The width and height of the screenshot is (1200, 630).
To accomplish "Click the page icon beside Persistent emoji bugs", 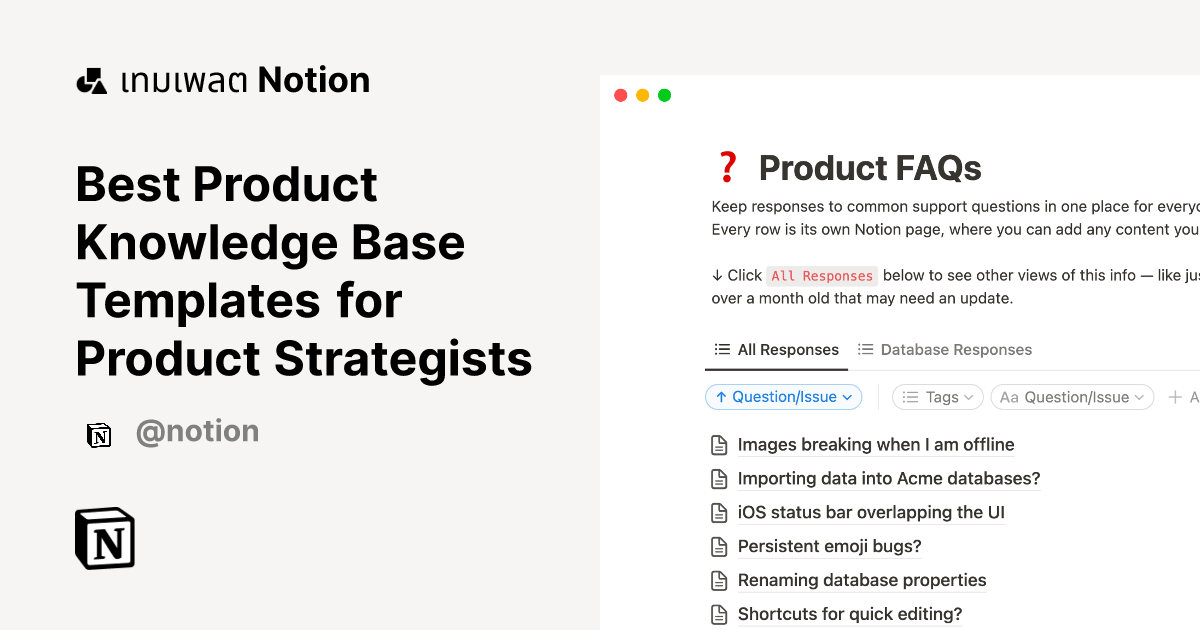I will point(719,546).
